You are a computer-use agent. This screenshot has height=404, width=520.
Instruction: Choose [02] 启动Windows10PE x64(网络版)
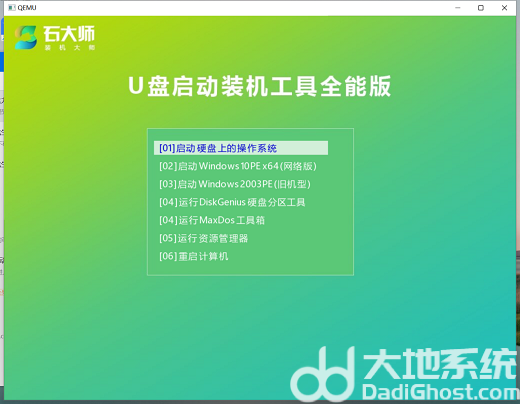coord(238,166)
